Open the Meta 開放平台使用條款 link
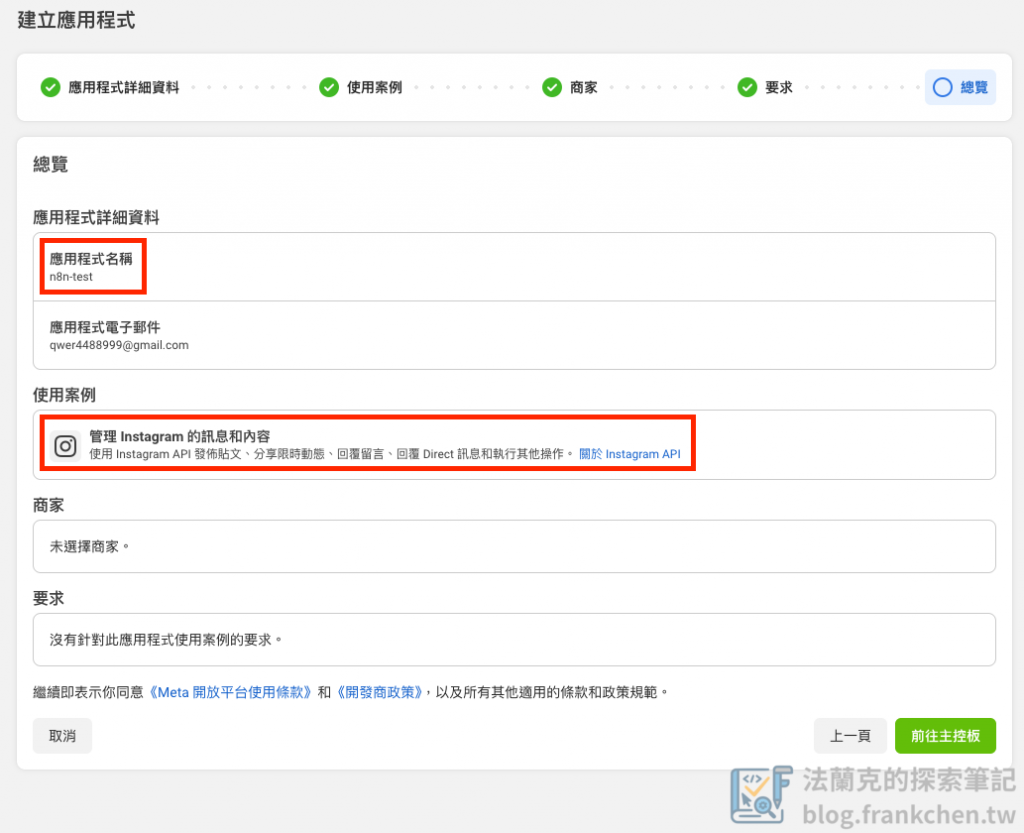1024x833 pixels. (230, 692)
